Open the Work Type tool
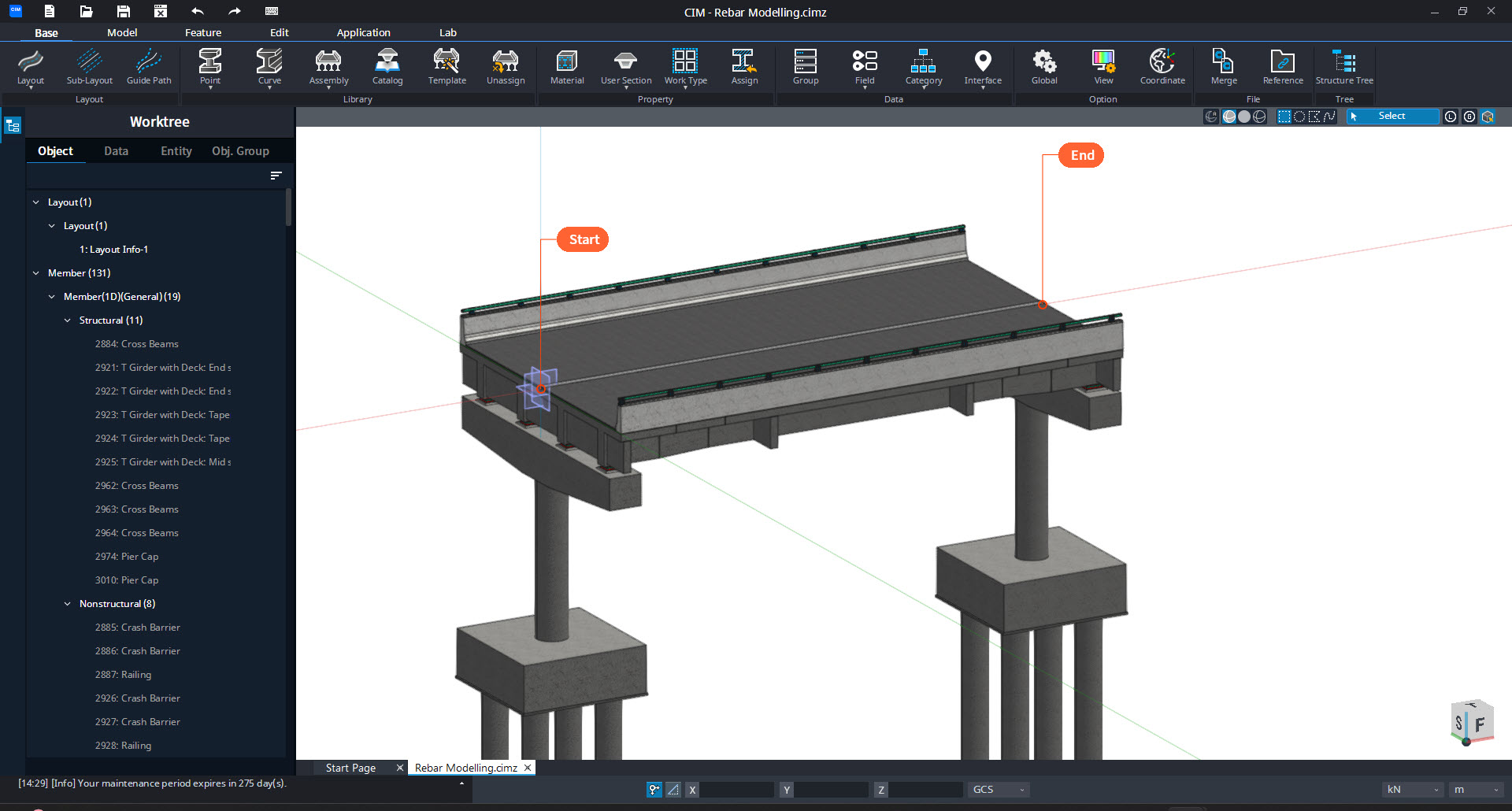Image resolution: width=1512 pixels, height=811 pixels. point(685,68)
